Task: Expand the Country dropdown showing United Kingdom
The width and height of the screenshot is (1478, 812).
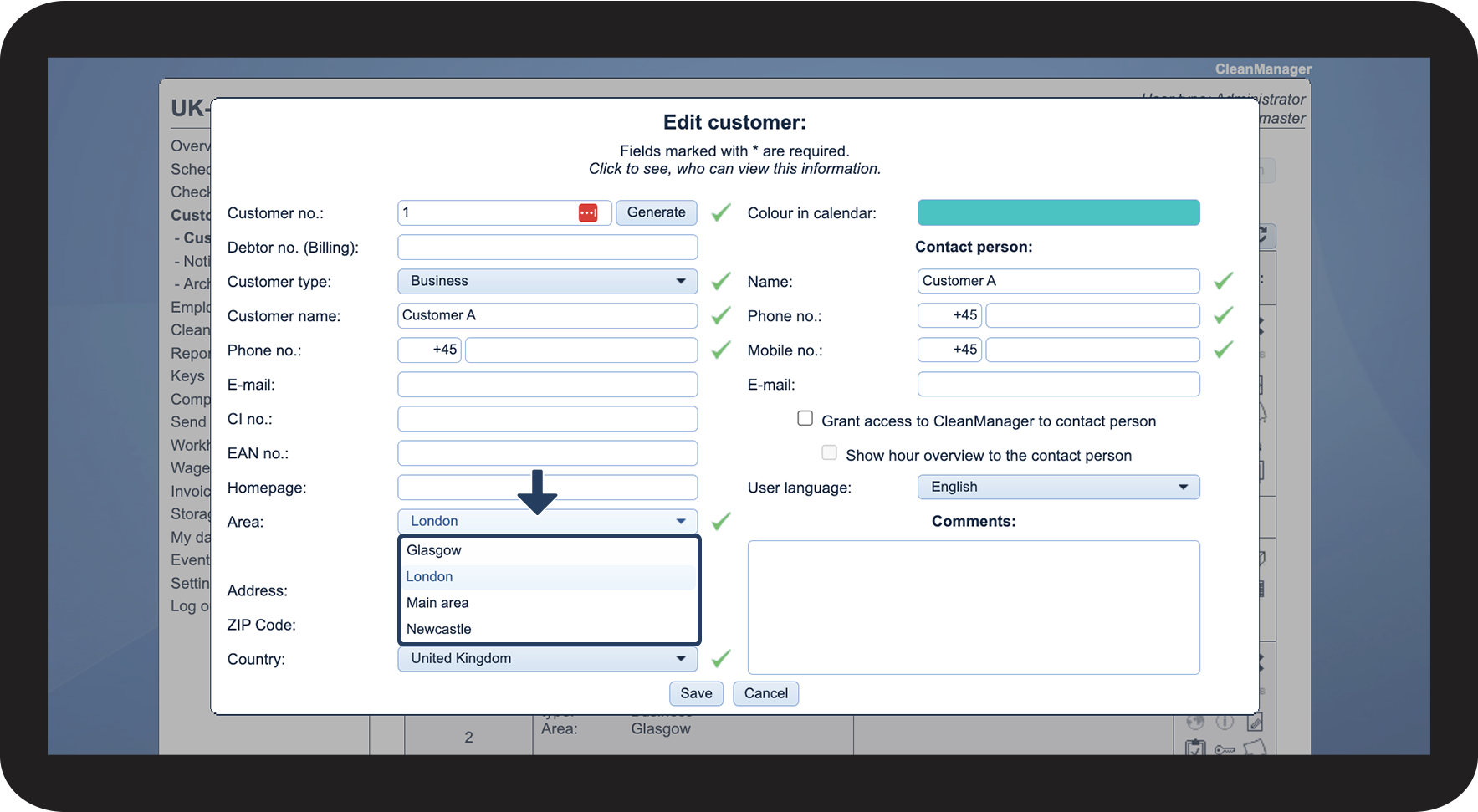Action: point(547,659)
